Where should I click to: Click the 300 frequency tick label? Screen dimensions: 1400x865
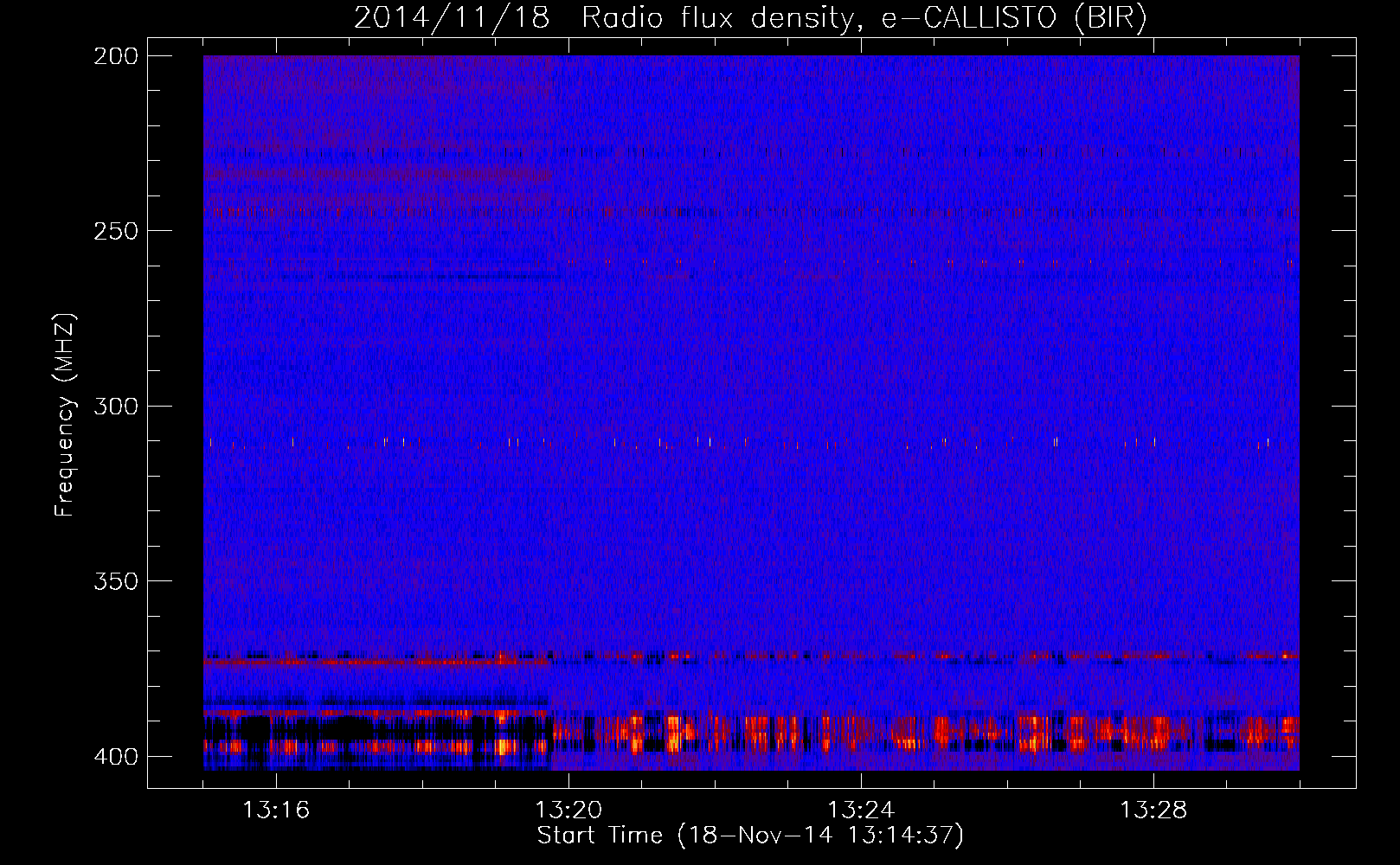tap(115, 406)
